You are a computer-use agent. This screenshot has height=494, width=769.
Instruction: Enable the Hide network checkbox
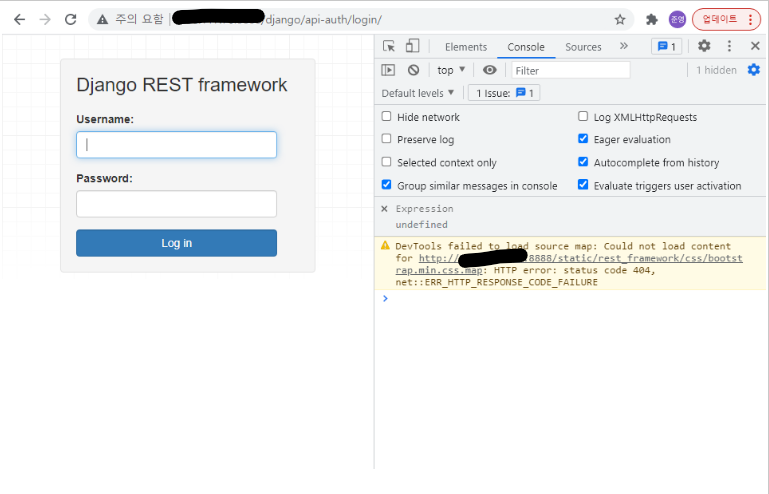[386, 116]
